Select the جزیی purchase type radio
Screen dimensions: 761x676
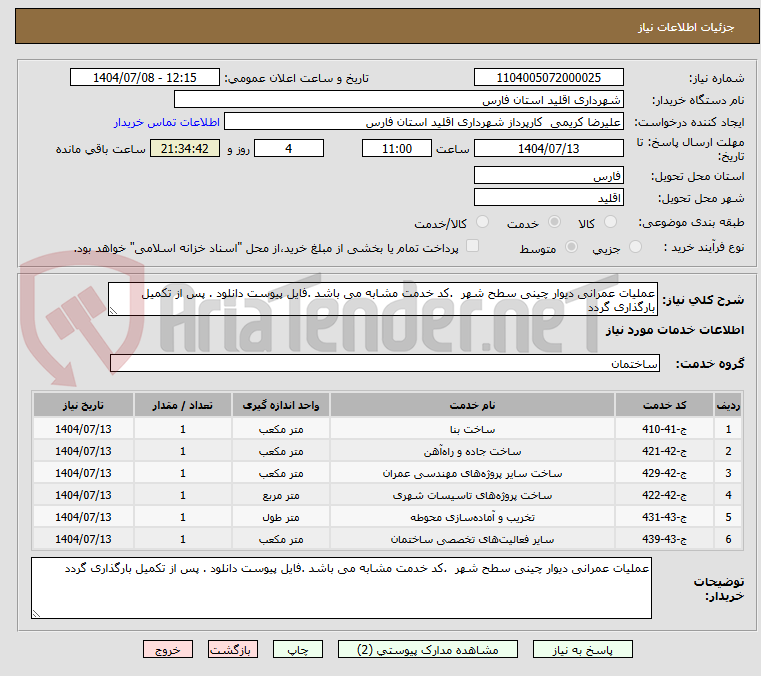coord(635,247)
